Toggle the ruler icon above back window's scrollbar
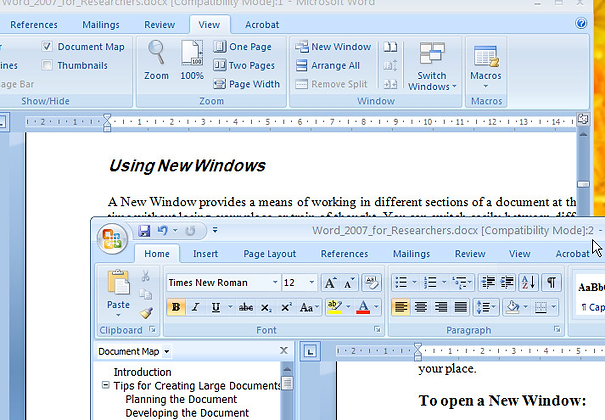 point(583,119)
